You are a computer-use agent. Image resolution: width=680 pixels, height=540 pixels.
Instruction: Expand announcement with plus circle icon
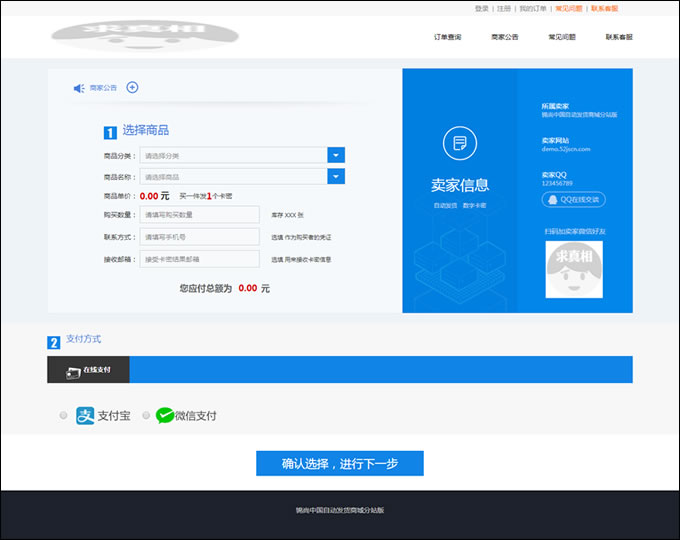[x=132, y=88]
